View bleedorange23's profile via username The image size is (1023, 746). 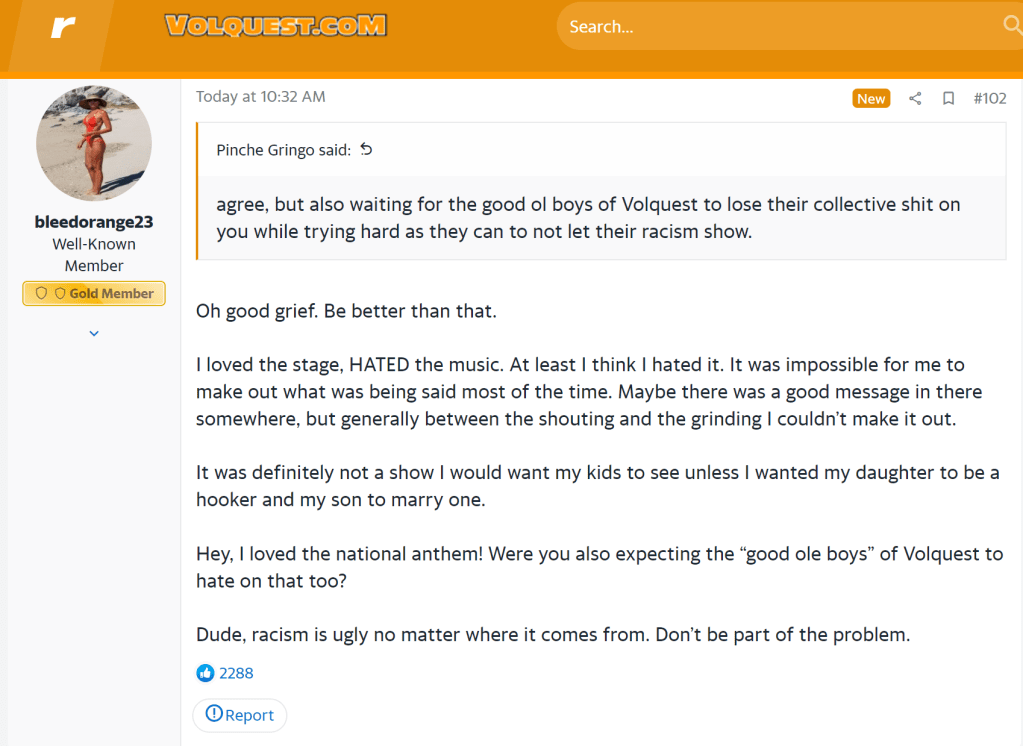pyautogui.click(x=94, y=222)
